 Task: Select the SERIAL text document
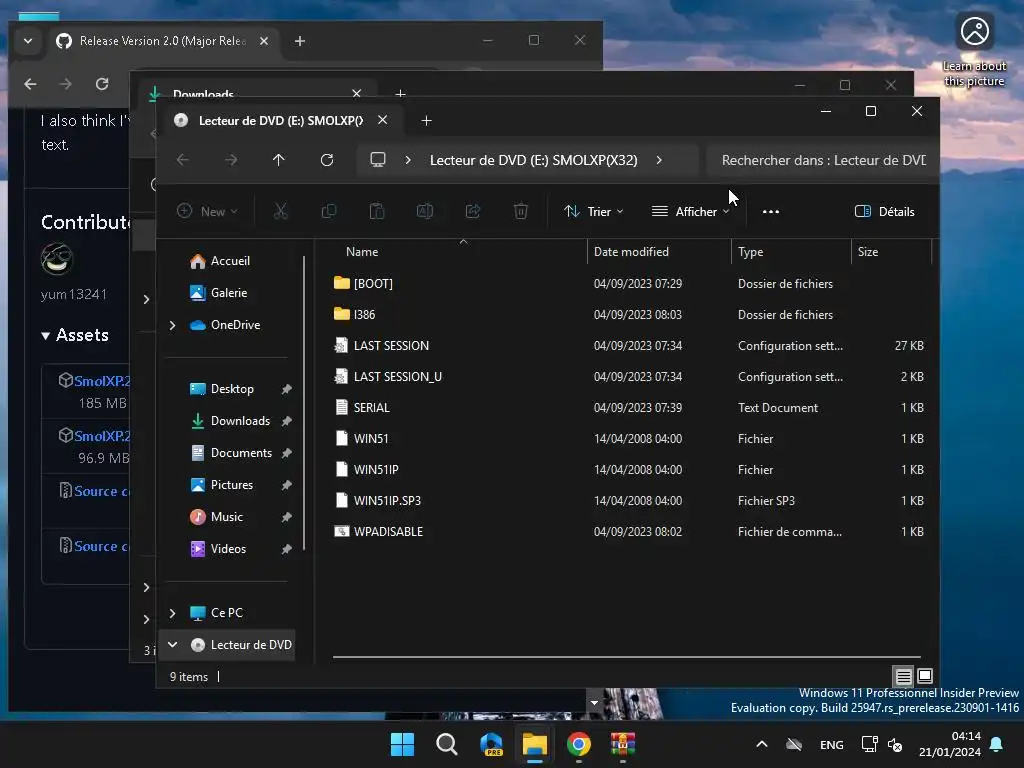(x=372, y=408)
